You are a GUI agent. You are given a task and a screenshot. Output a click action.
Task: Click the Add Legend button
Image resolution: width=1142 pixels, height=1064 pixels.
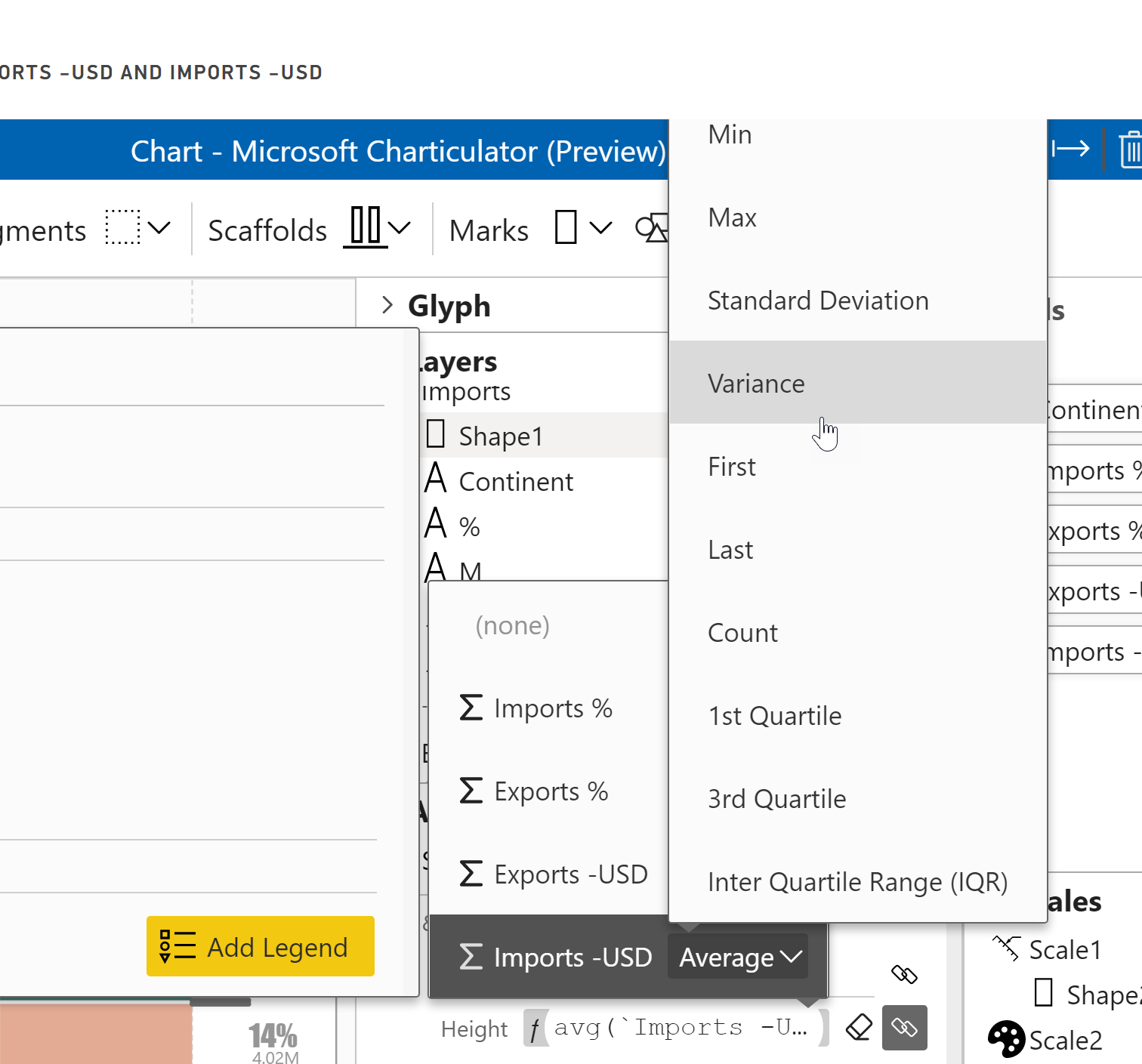pos(260,947)
